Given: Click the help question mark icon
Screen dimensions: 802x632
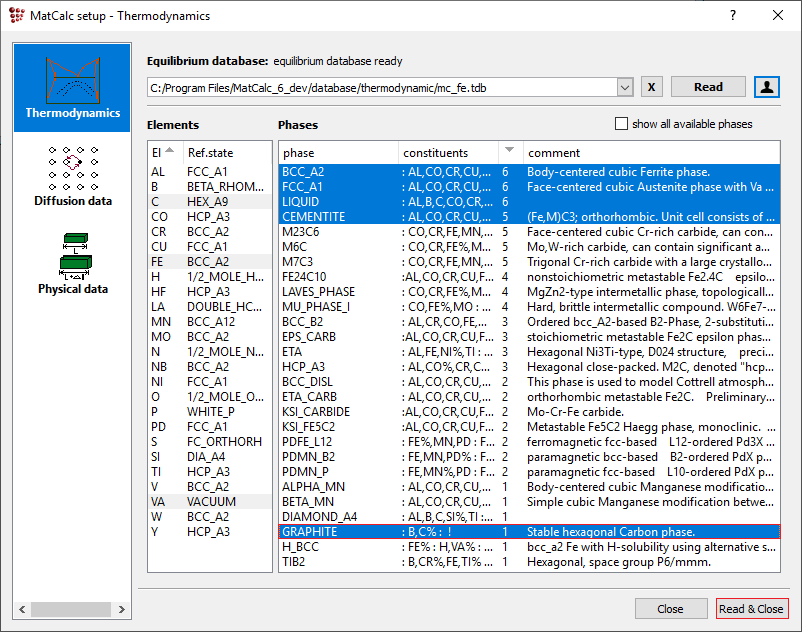Looking at the screenshot, I should tap(732, 16).
